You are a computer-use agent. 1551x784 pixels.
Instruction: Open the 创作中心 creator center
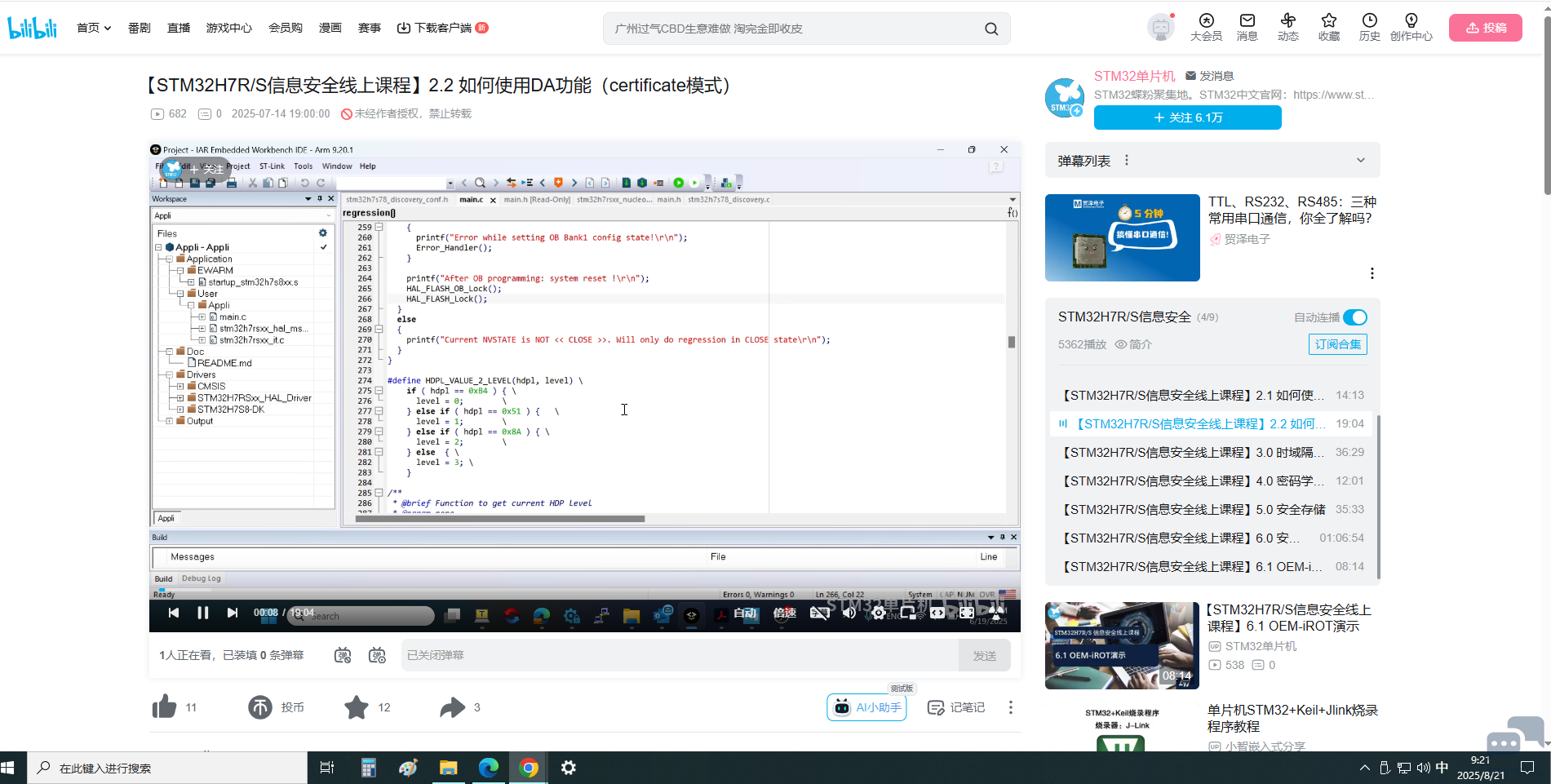tap(1411, 28)
